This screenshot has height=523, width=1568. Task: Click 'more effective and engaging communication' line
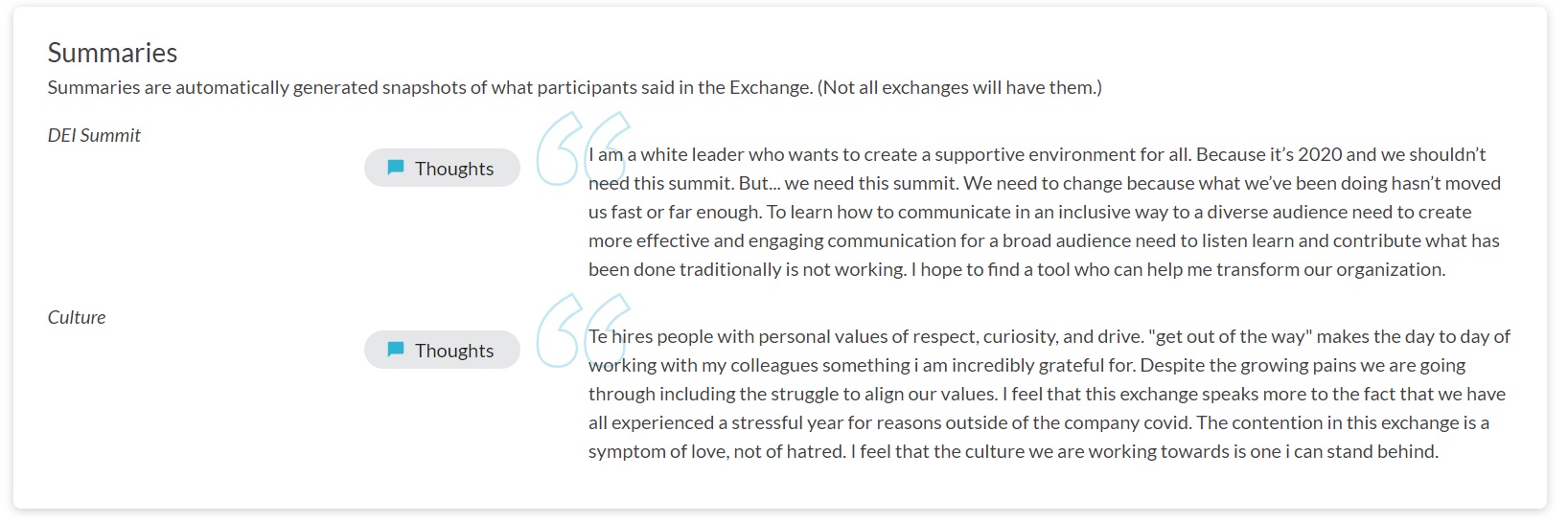1044,240
